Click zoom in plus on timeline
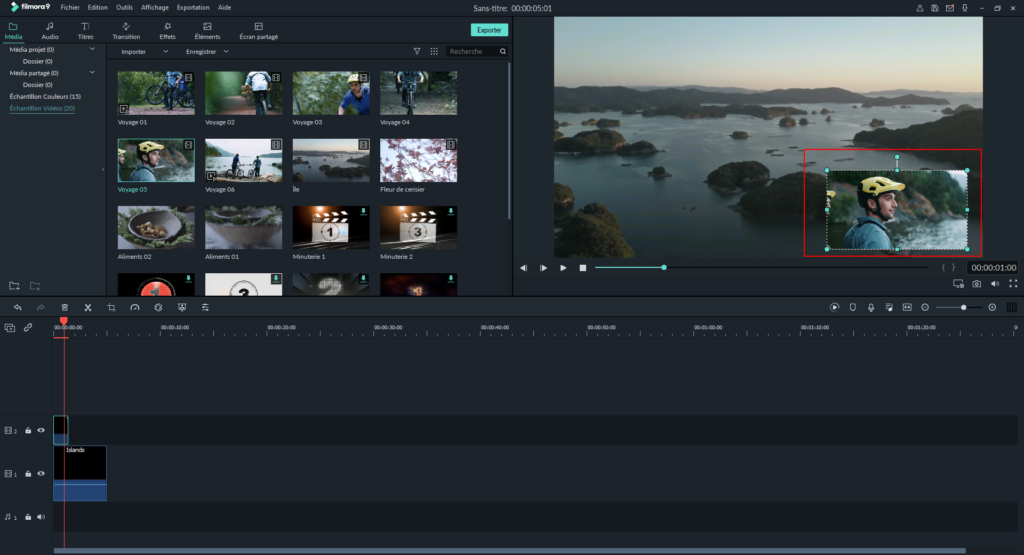This screenshot has height=555, width=1024. [x=992, y=308]
